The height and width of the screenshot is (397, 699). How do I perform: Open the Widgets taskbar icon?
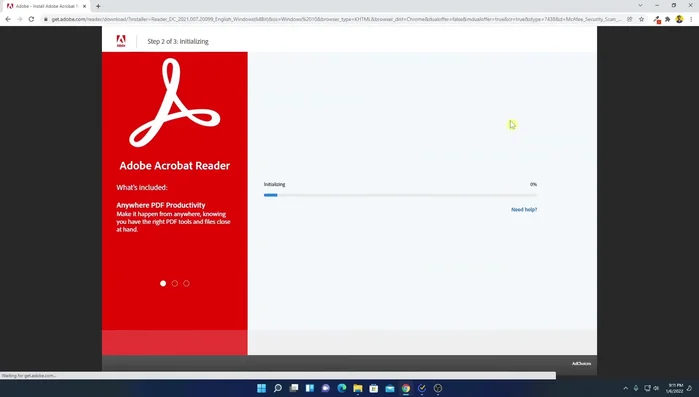(x=310, y=388)
